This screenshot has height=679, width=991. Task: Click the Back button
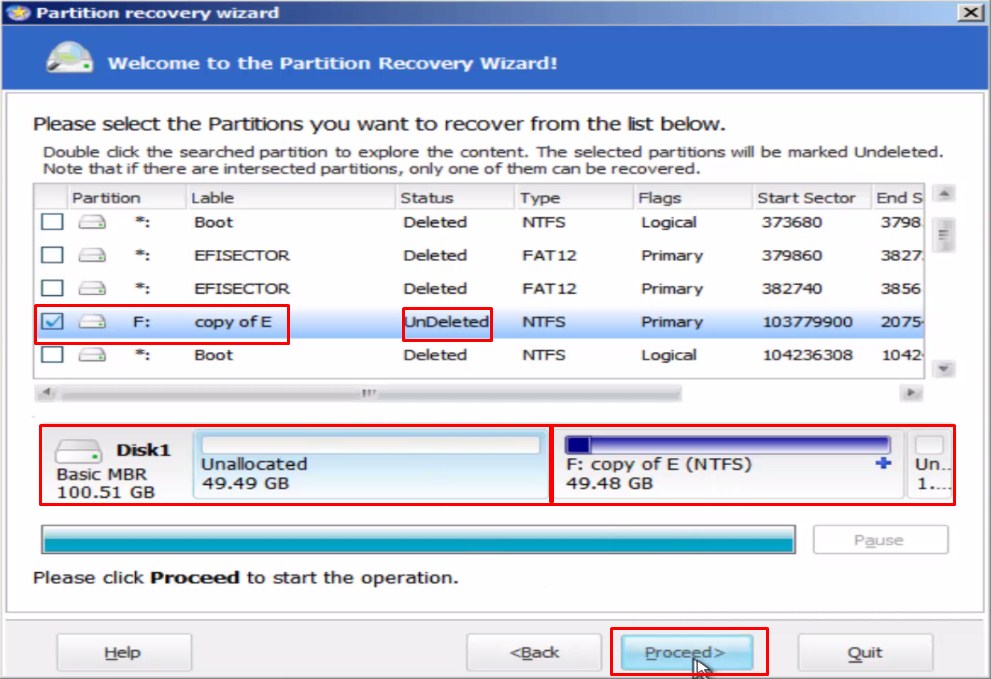click(x=533, y=652)
